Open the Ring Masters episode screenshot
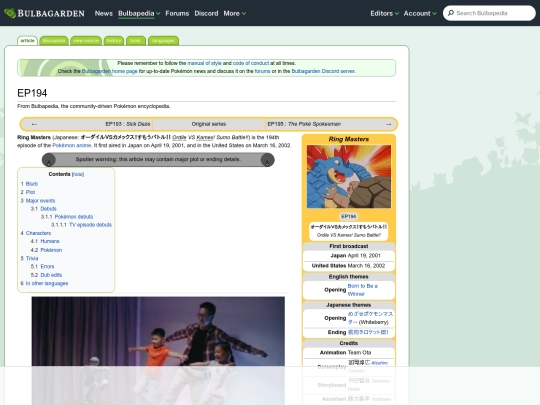The width and height of the screenshot is (540, 405). pyautogui.click(x=349, y=176)
